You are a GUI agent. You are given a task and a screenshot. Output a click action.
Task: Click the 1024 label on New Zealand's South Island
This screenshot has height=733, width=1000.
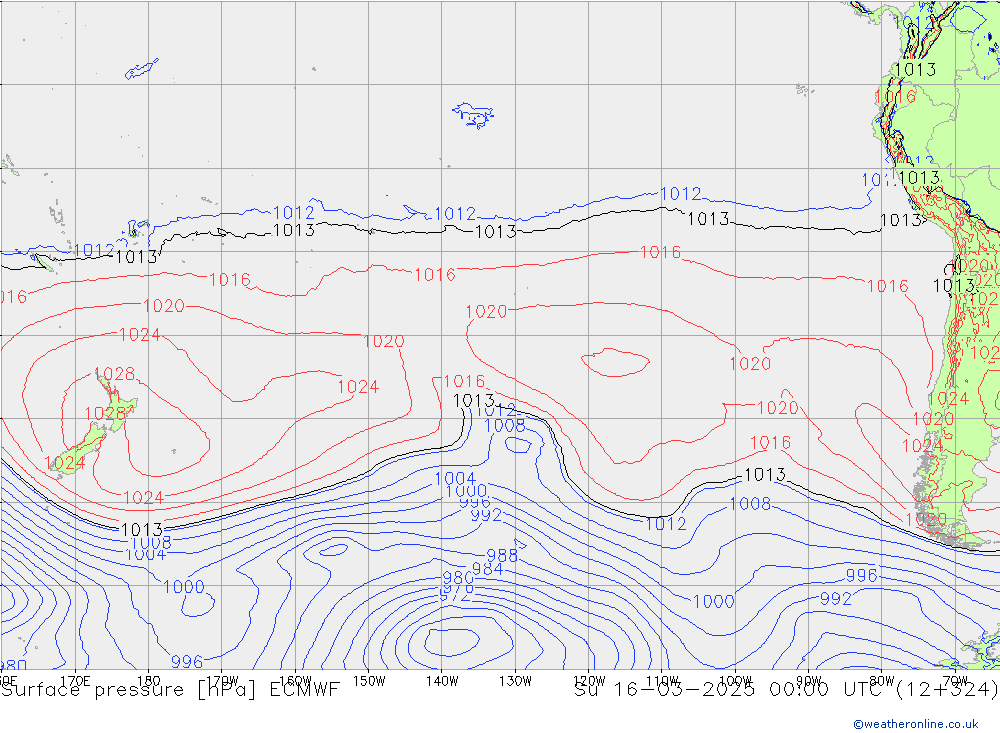(64, 463)
